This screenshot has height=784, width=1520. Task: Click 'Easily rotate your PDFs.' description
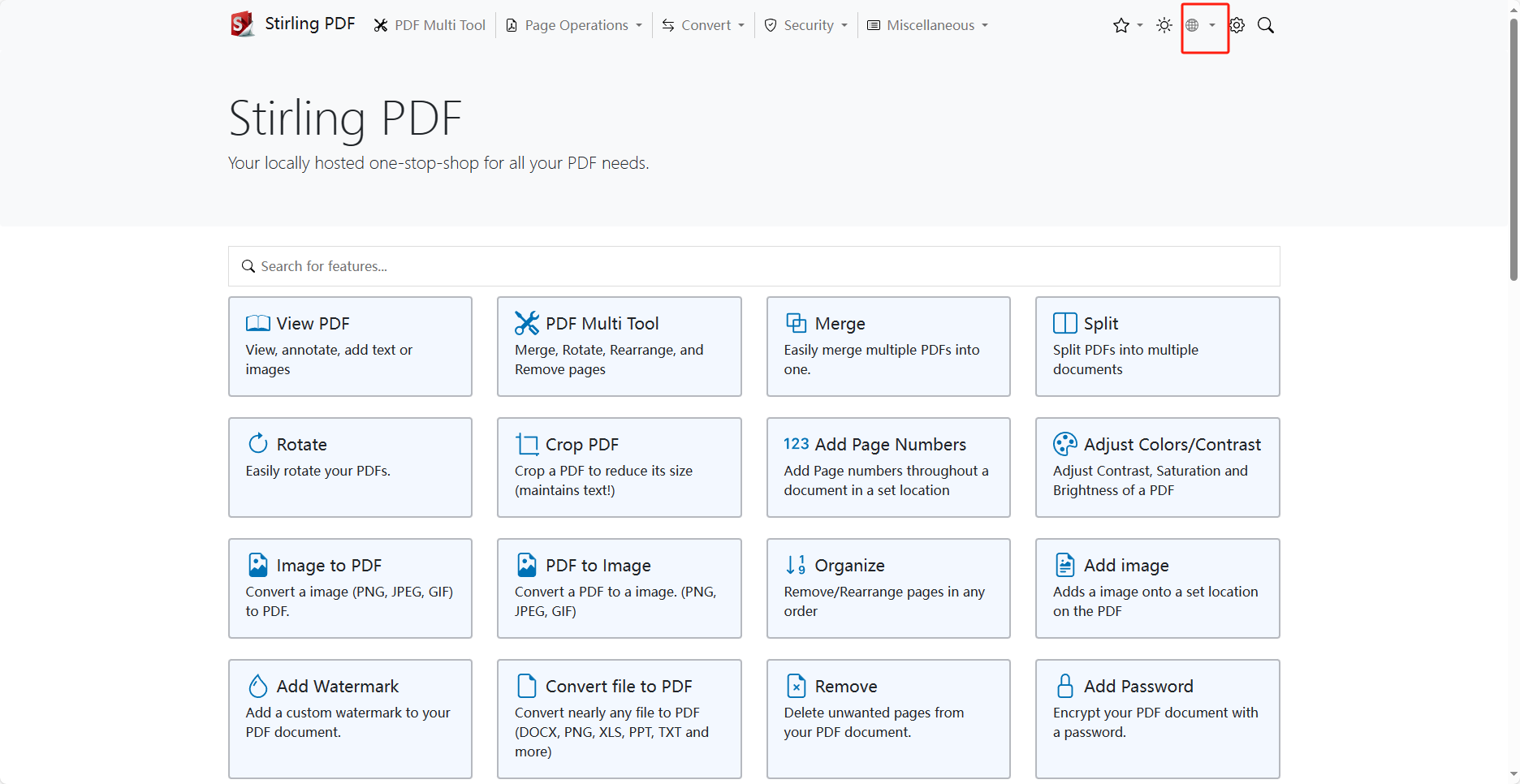[x=317, y=471]
